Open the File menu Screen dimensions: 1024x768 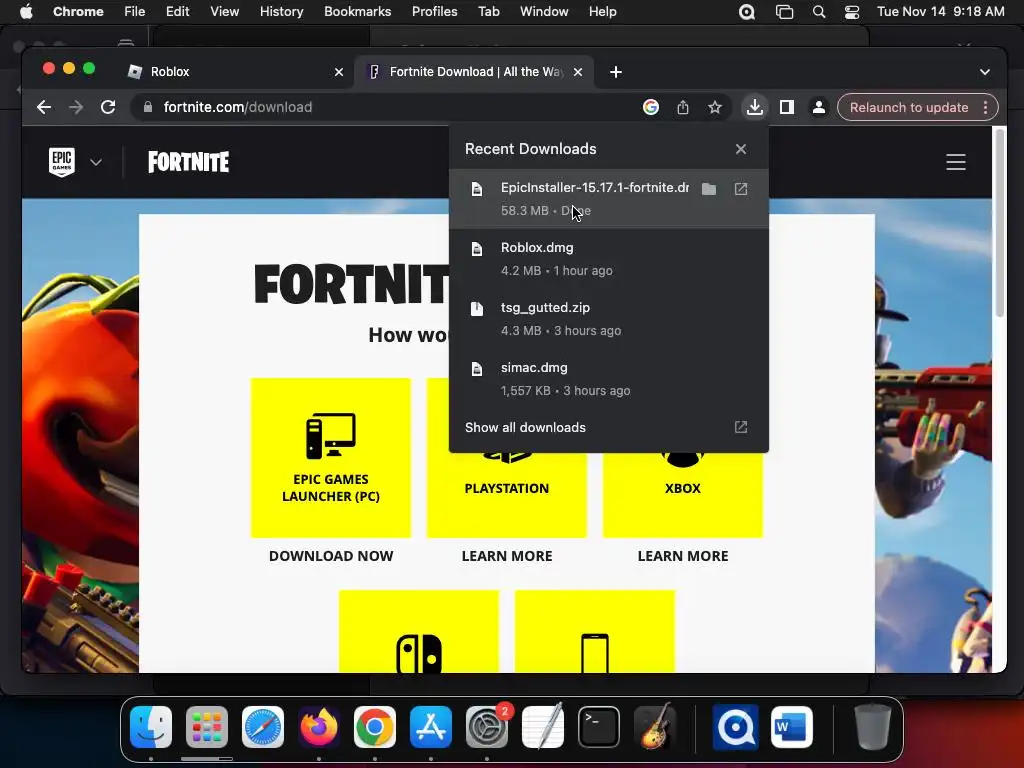tap(135, 12)
